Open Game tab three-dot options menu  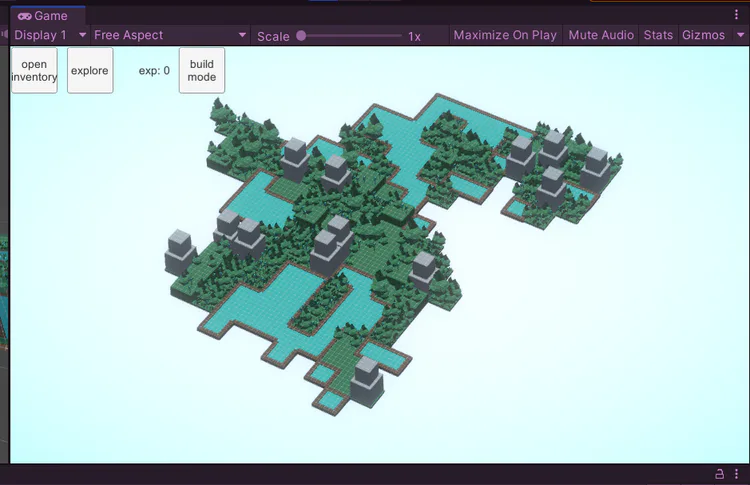click(x=736, y=15)
